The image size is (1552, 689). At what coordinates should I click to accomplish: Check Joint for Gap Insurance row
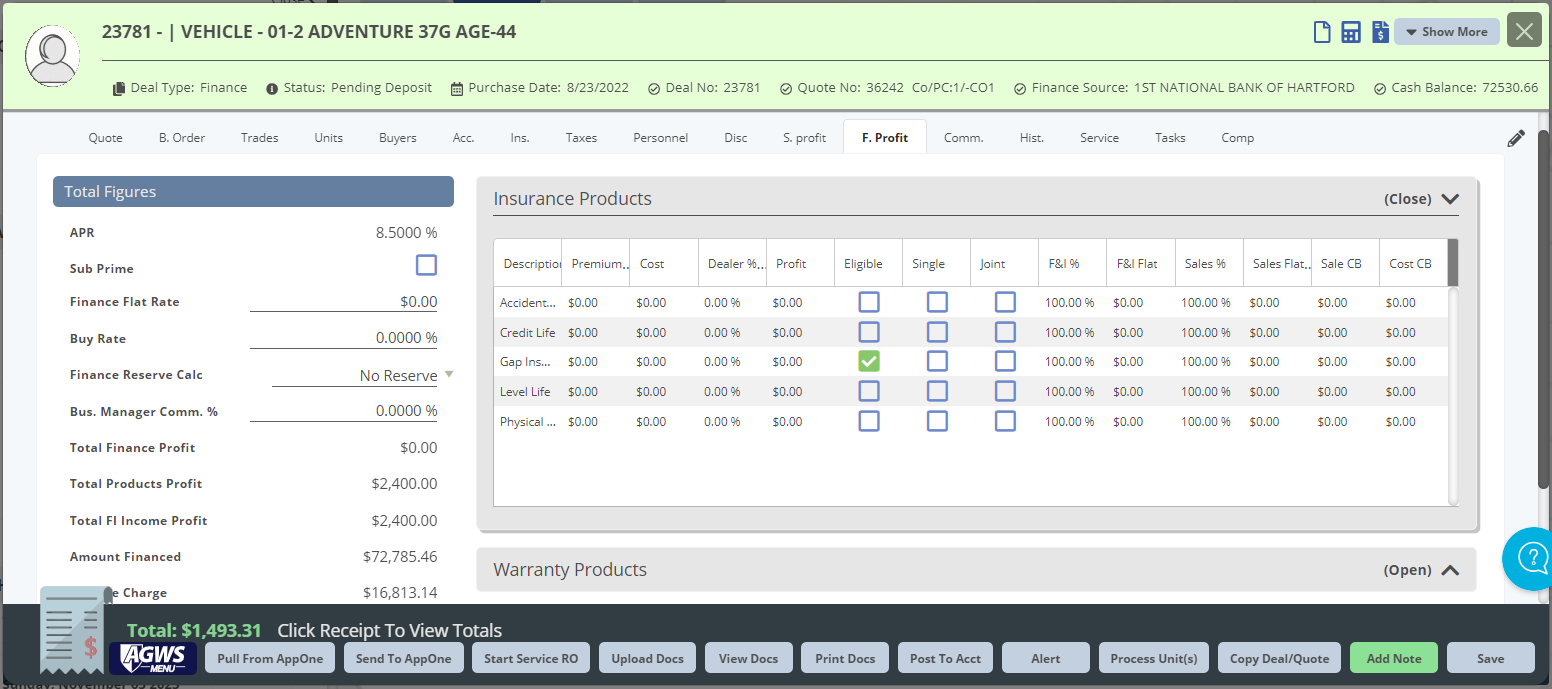point(1005,361)
